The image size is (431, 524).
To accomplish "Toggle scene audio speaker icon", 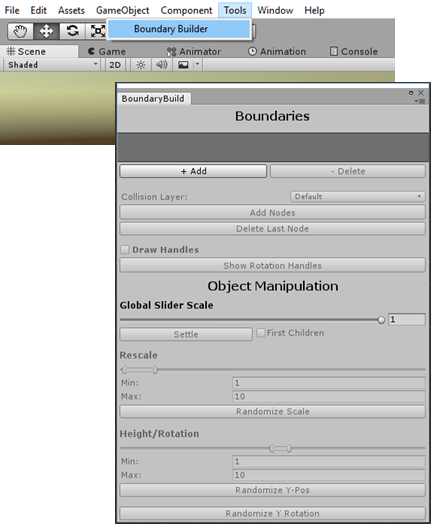I will tap(162, 65).
